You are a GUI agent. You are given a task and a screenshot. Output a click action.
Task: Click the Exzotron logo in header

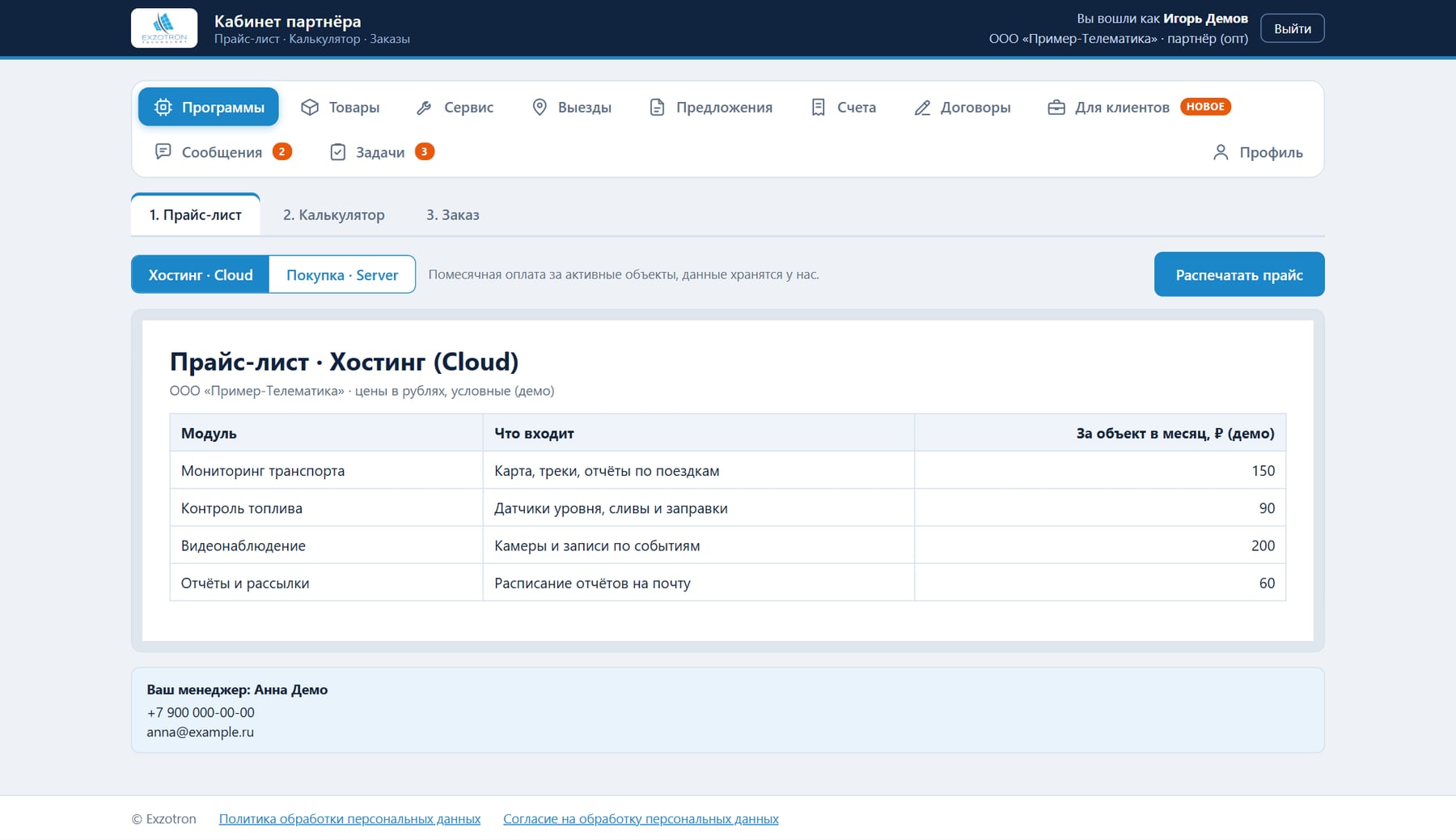(164, 28)
